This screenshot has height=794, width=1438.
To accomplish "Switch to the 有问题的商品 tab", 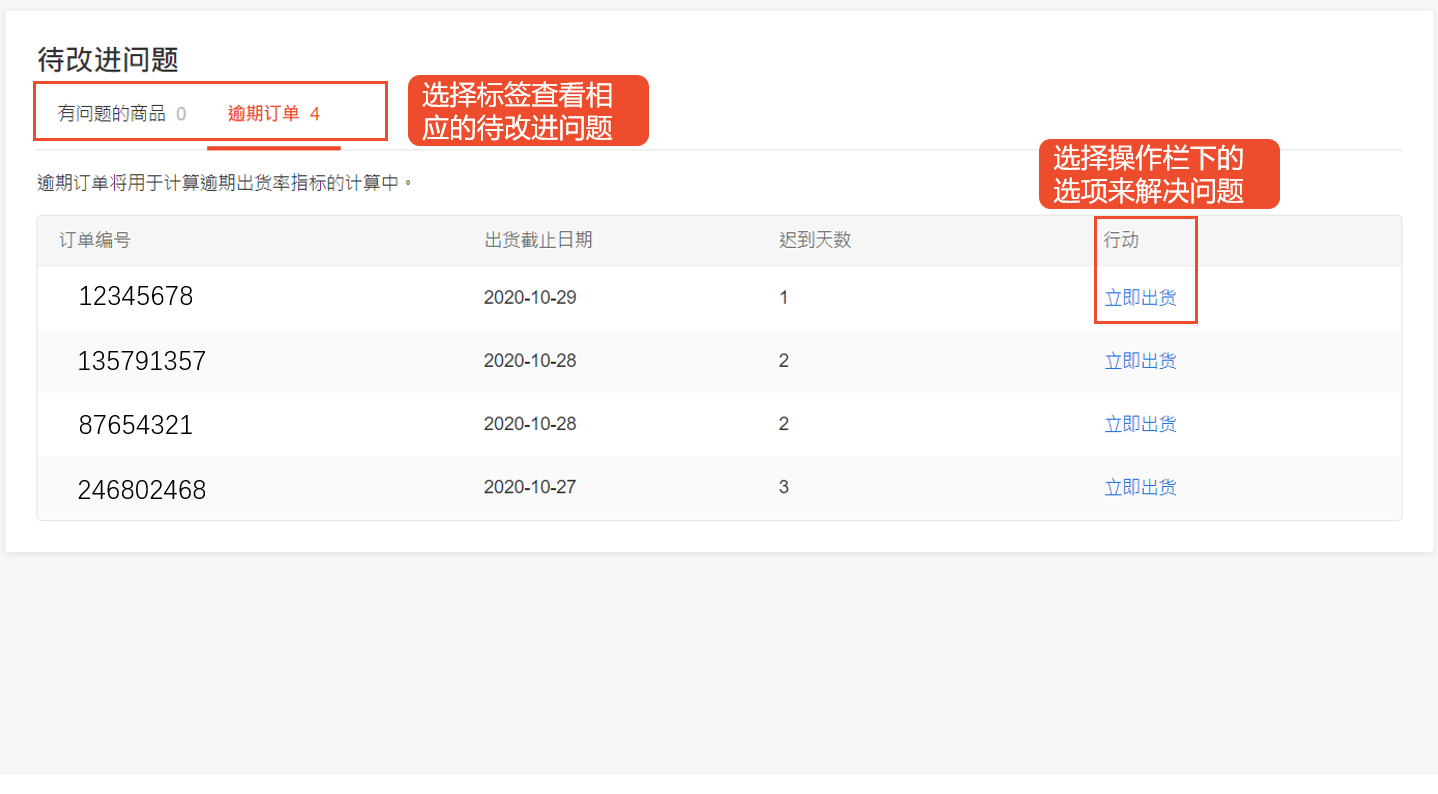I will tap(122, 114).
